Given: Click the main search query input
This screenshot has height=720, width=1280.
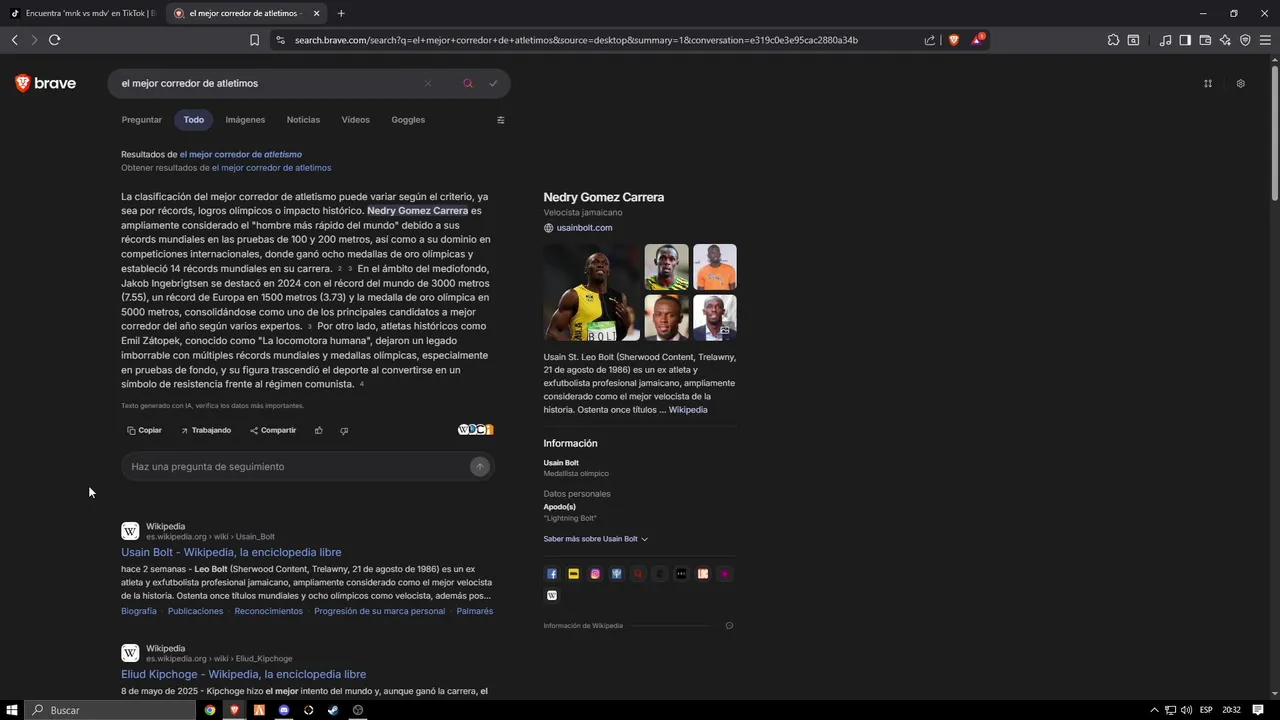Looking at the screenshot, I should coord(265,83).
